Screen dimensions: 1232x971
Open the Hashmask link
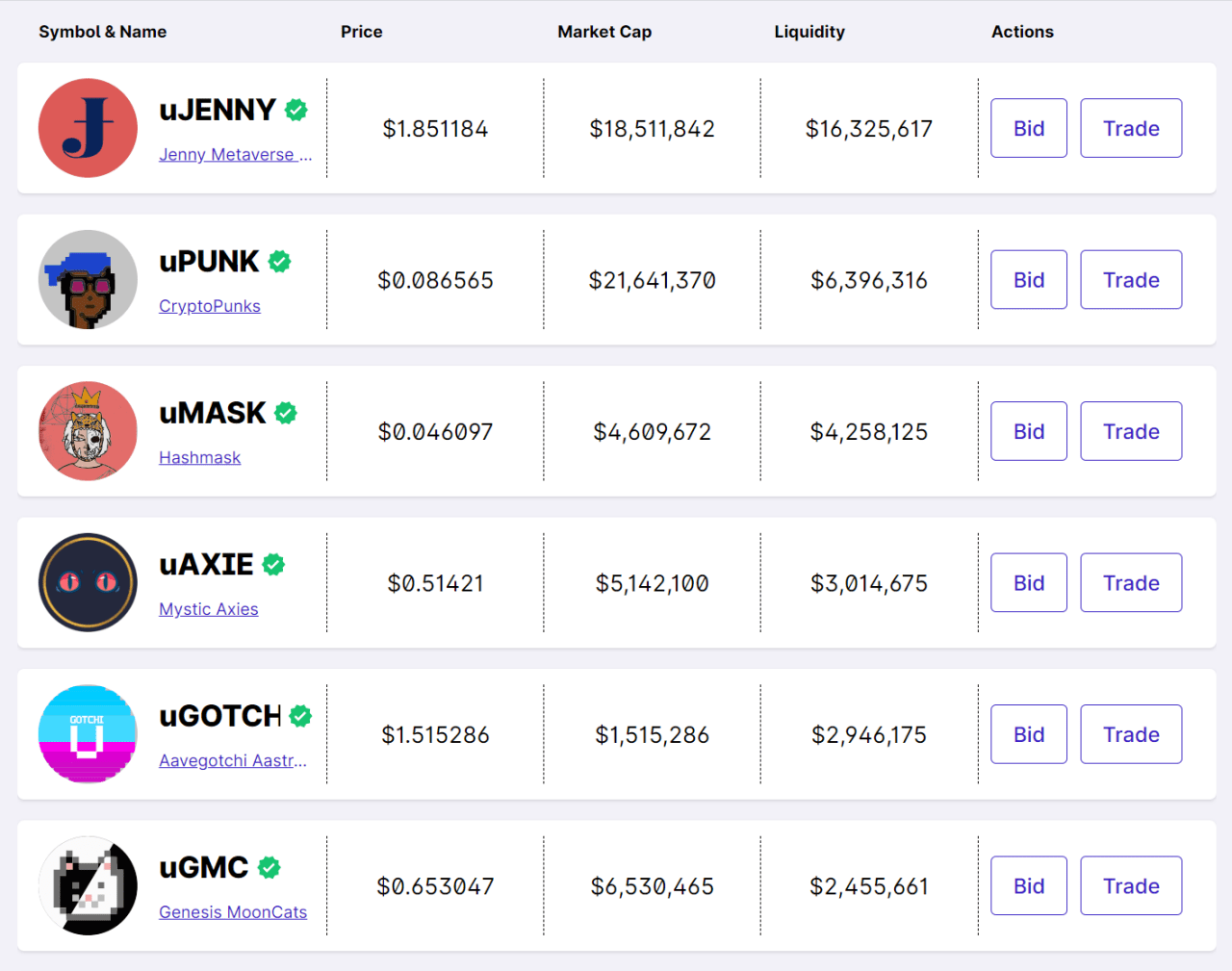click(199, 458)
